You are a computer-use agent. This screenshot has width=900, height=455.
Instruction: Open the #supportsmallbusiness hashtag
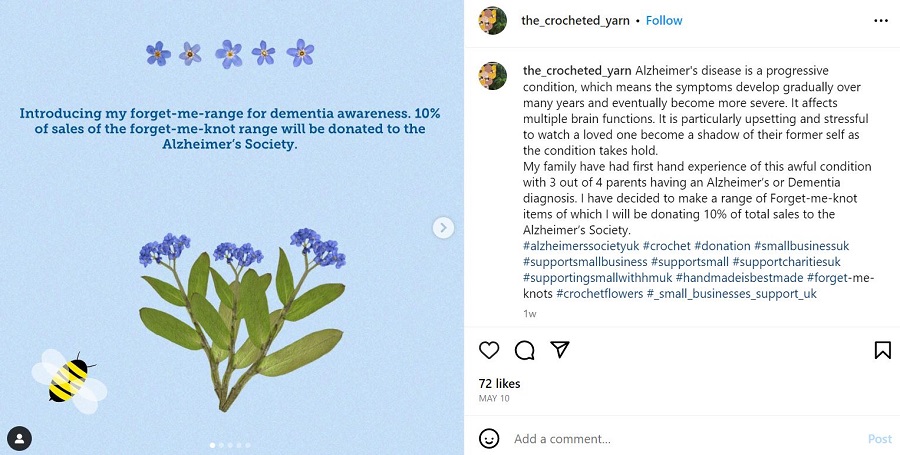click(x=585, y=262)
